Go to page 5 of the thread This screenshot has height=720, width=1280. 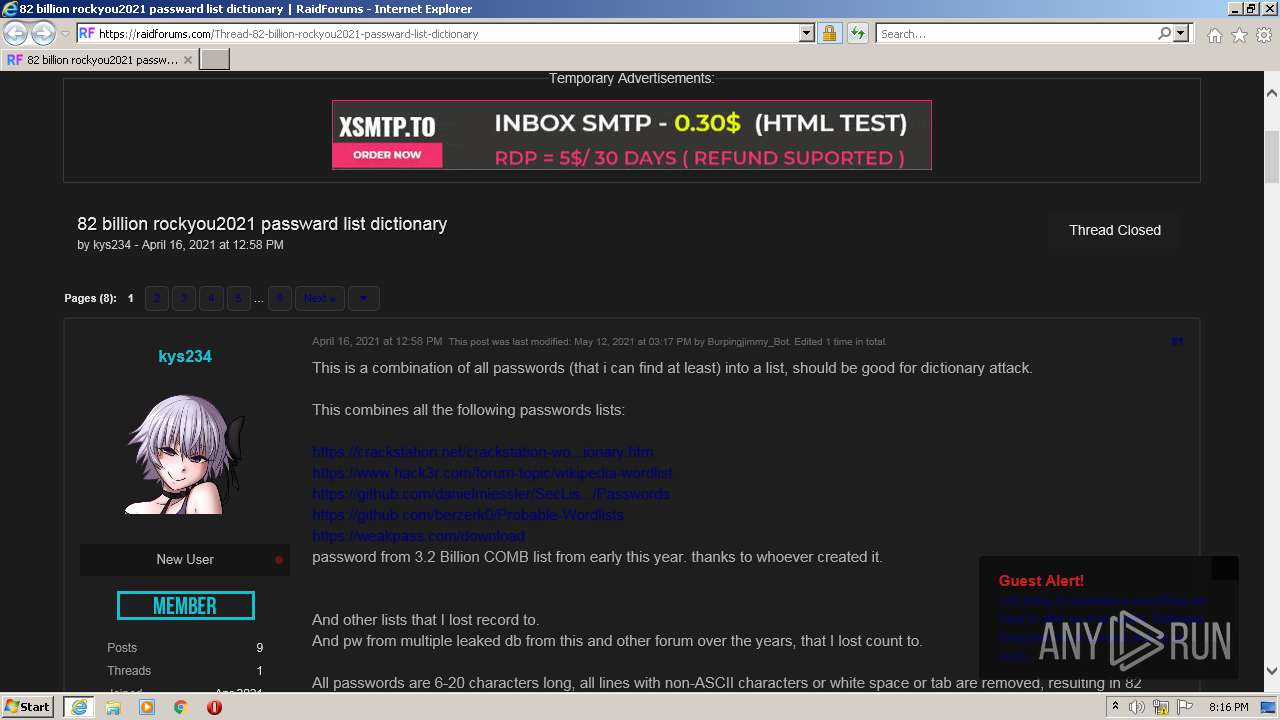(x=238, y=298)
